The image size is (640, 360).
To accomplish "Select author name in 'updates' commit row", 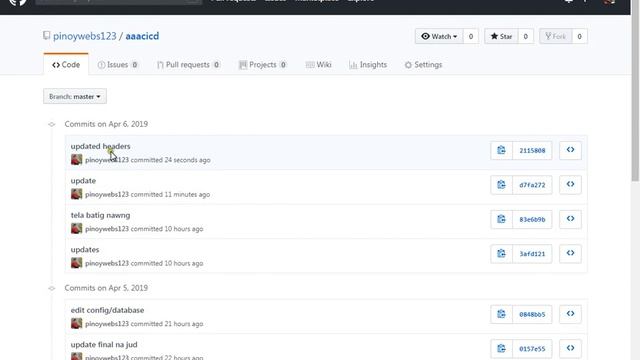I will click(x=107, y=263).
